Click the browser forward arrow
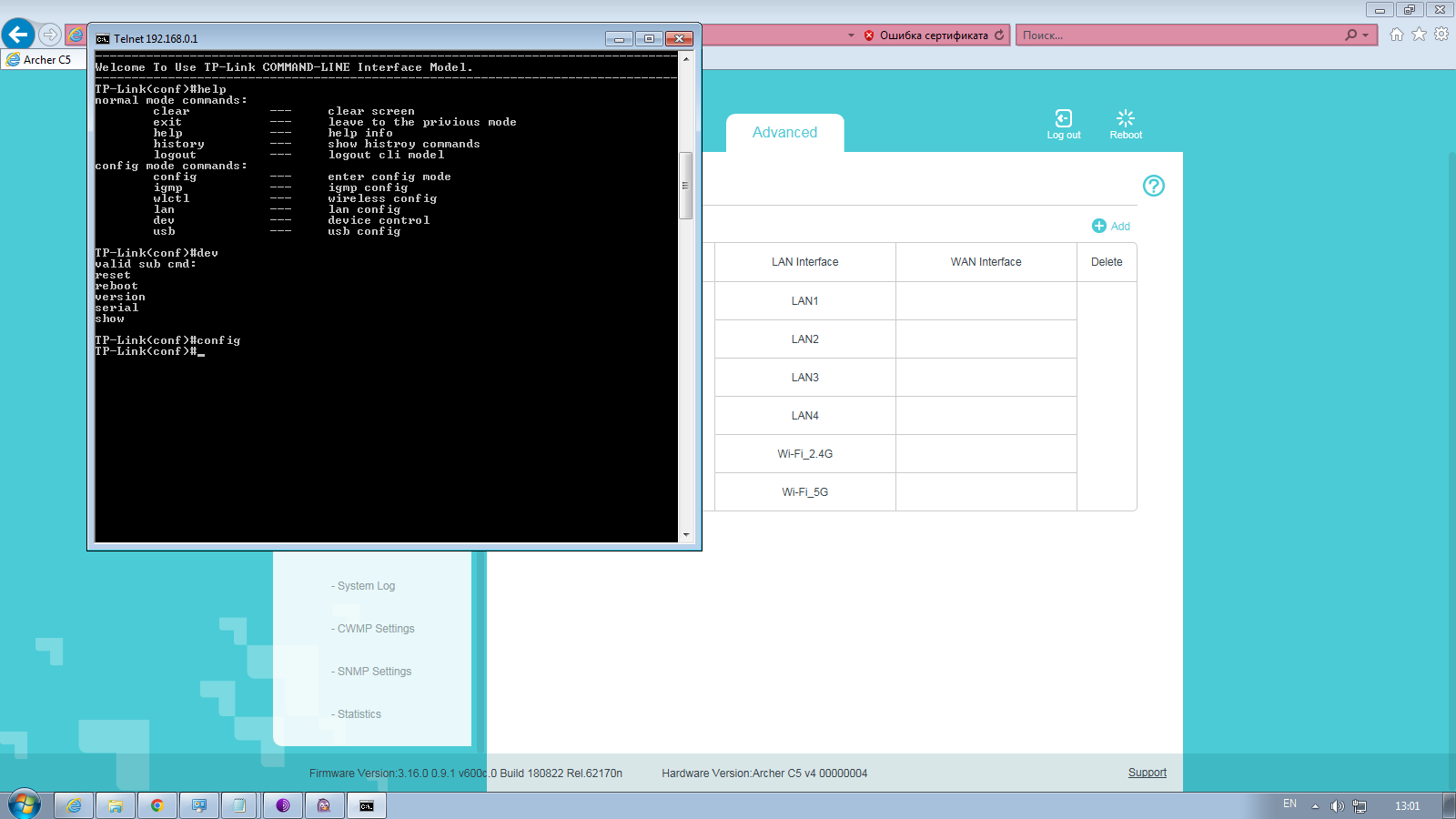The height and width of the screenshot is (819, 1456). tap(50, 35)
